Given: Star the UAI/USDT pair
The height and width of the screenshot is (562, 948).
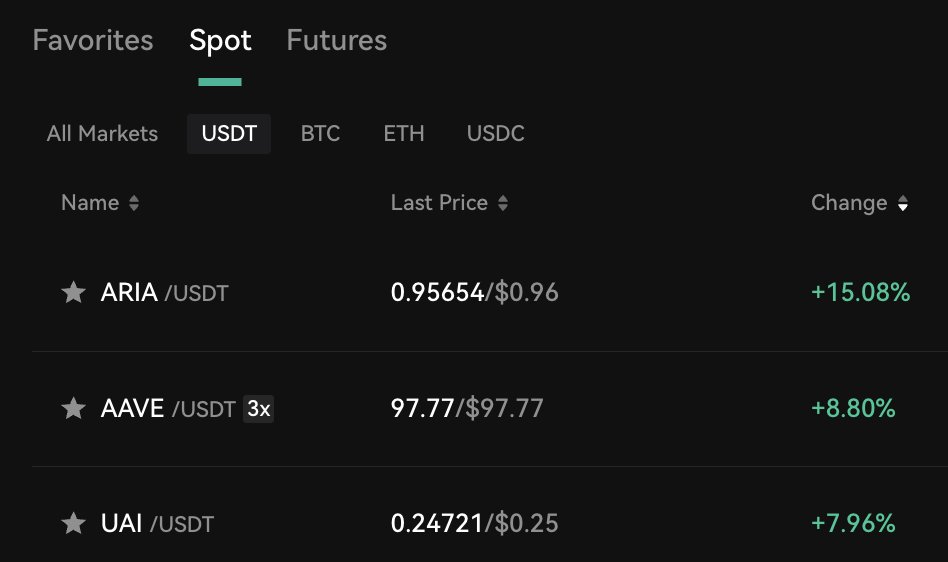Looking at the screenshot, I should pos(73,523).
